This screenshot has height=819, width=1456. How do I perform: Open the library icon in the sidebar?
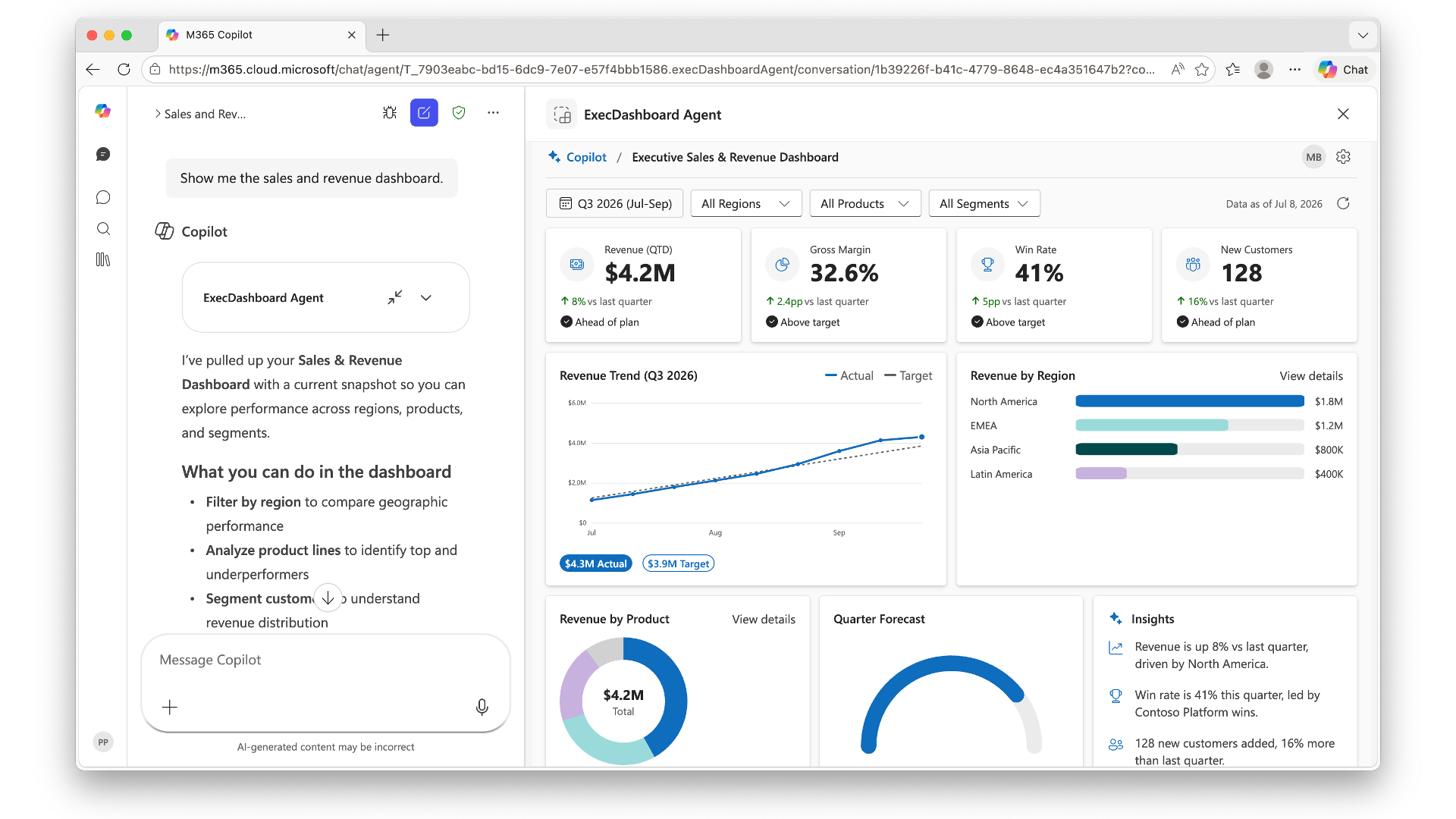pyautogui.click(x=103, y=259)
